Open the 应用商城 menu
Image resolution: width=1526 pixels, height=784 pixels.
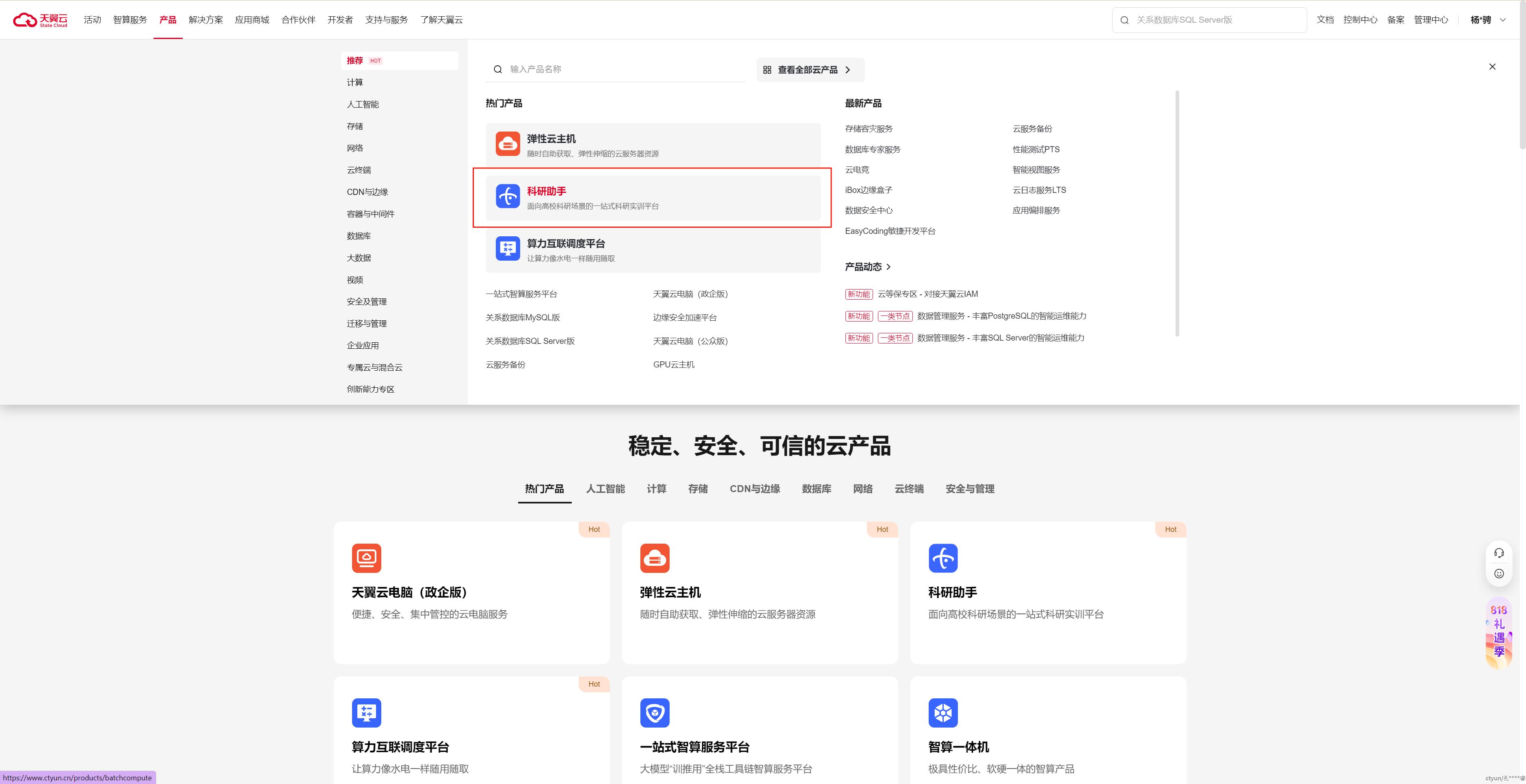[x=252, y=20]
